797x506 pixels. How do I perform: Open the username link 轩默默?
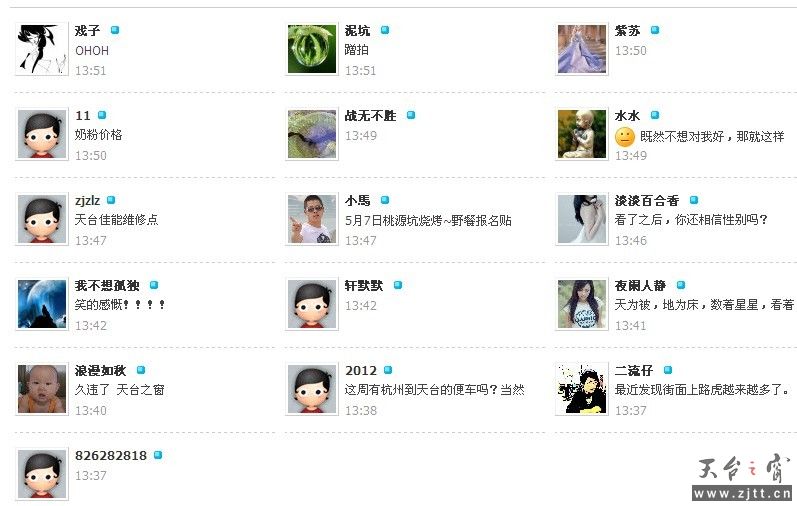[363, 285]
